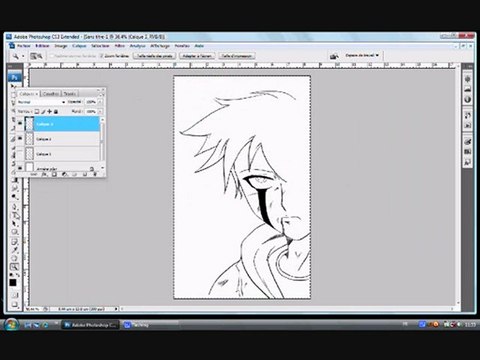This screenshot has height=360, width=480.
Task: Add a layer mask
Action: pos(54,174)
